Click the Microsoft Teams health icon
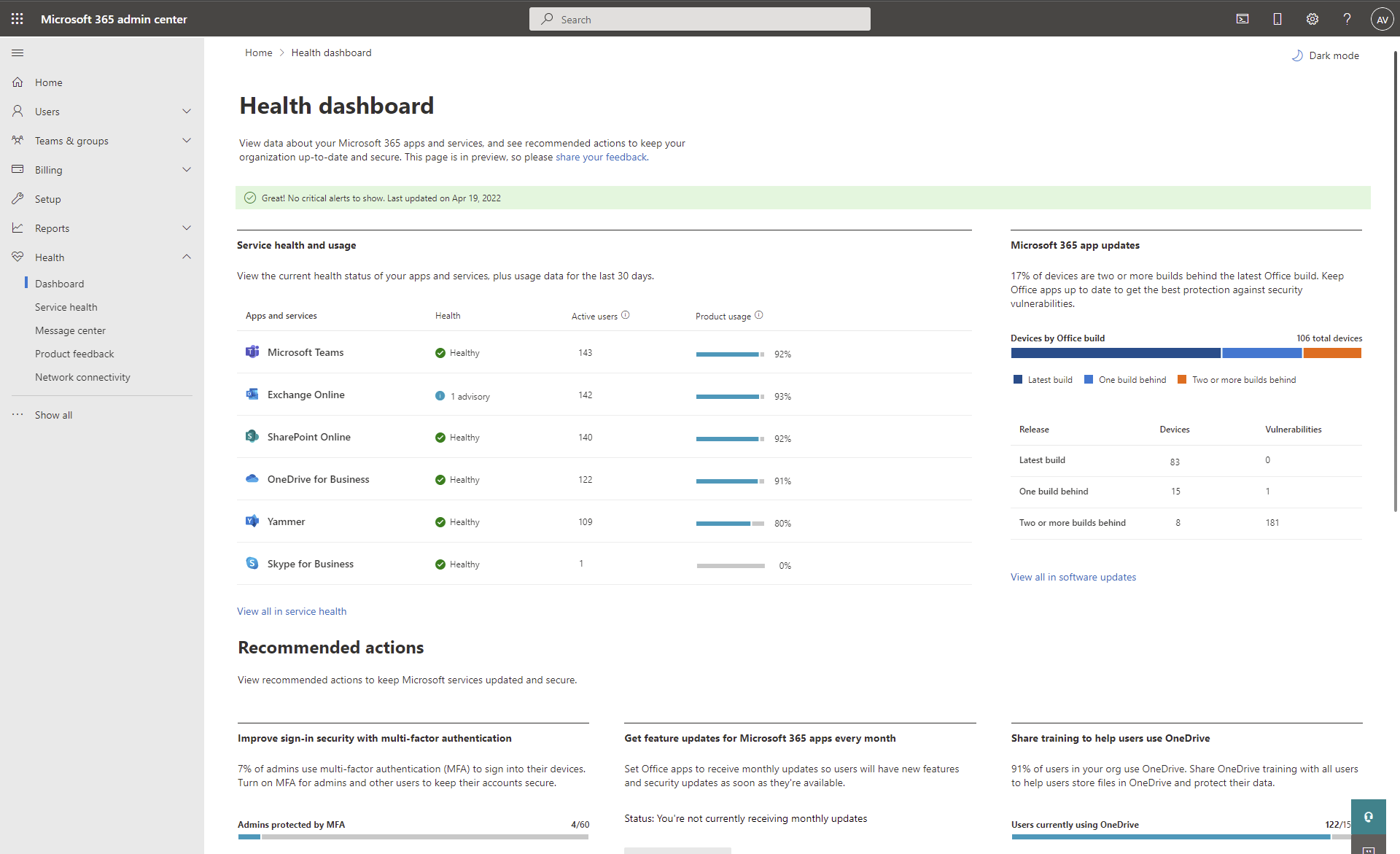This screenshot has height=854, width=1400. pyautogui.click(x=440, y=352)
